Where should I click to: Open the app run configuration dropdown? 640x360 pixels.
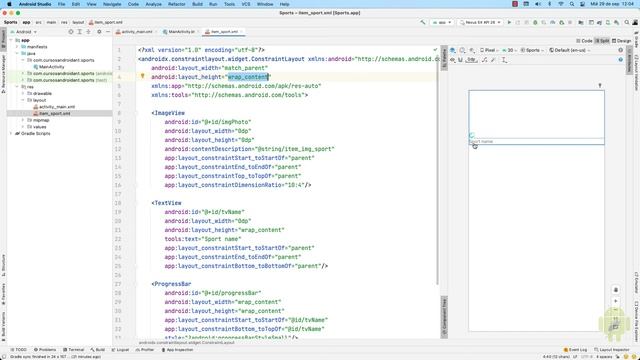pyautogui.click(x=442, y=22)
